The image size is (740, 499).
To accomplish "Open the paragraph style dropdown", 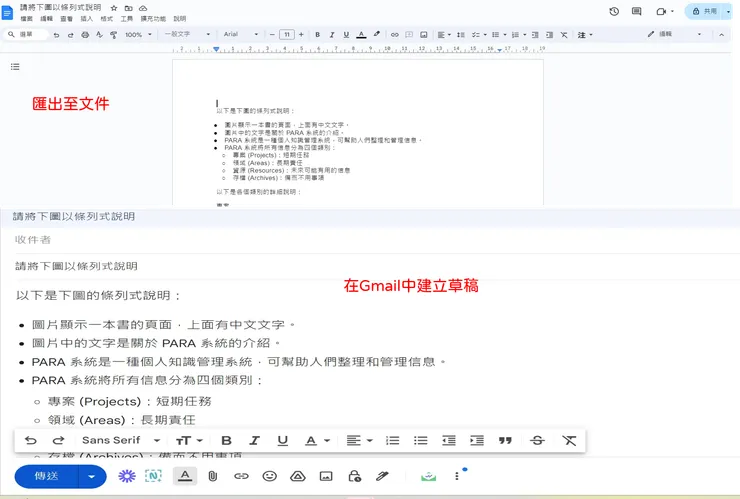I will point(187,34).
